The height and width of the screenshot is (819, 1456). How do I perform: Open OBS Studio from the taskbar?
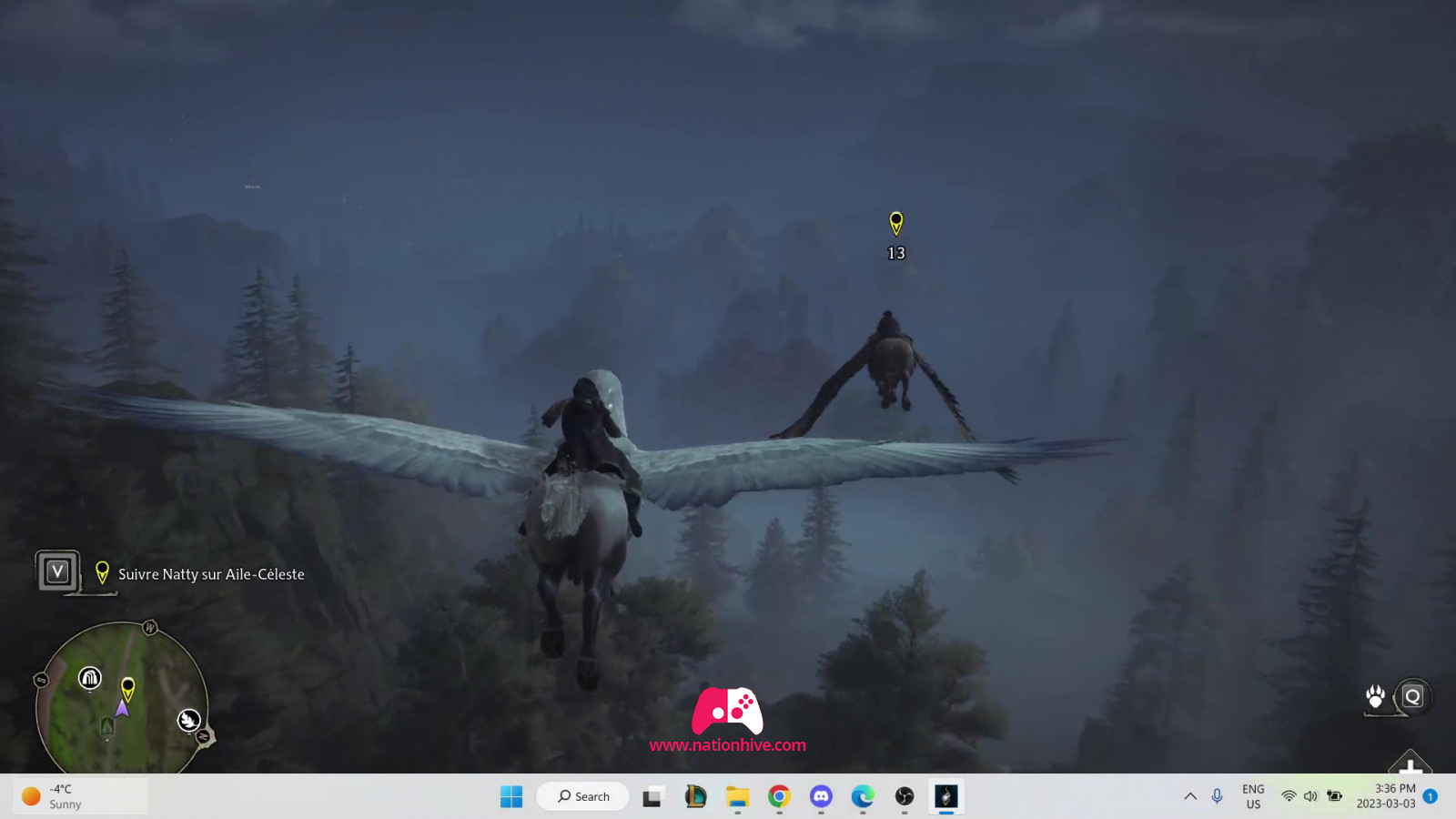coord(905,796)
